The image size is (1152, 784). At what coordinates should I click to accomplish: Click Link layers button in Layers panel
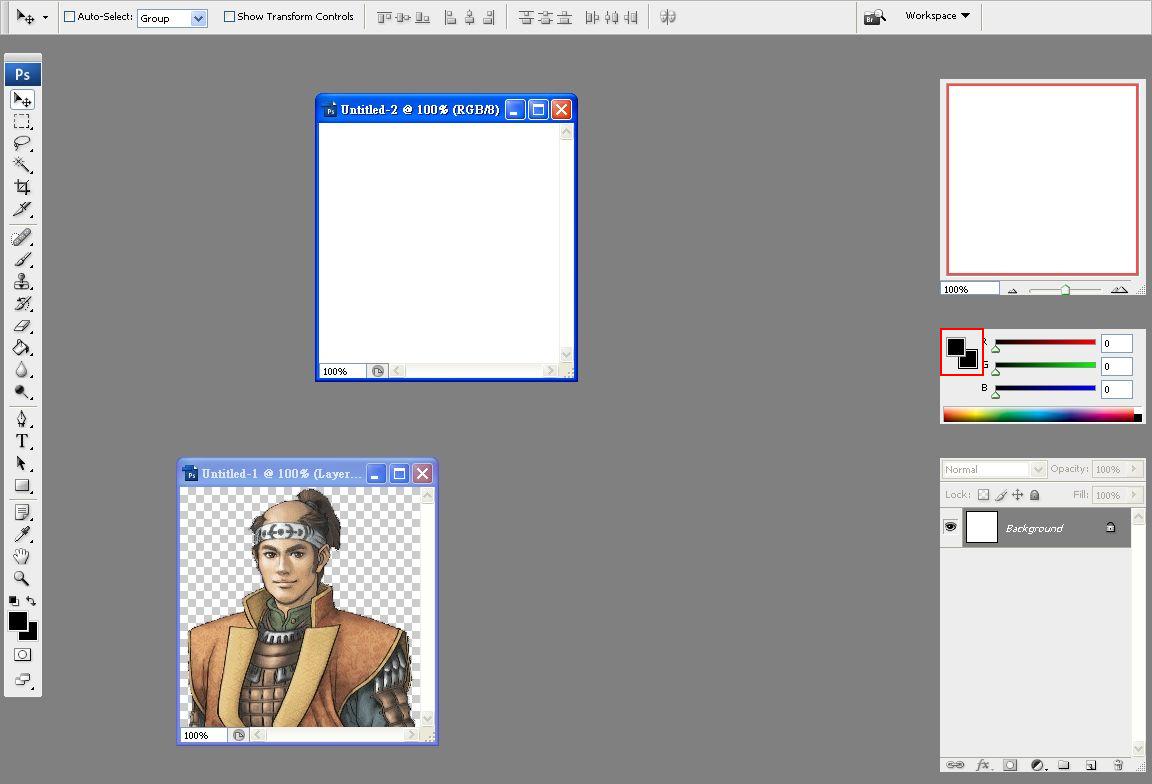click(x=955, y=765)
